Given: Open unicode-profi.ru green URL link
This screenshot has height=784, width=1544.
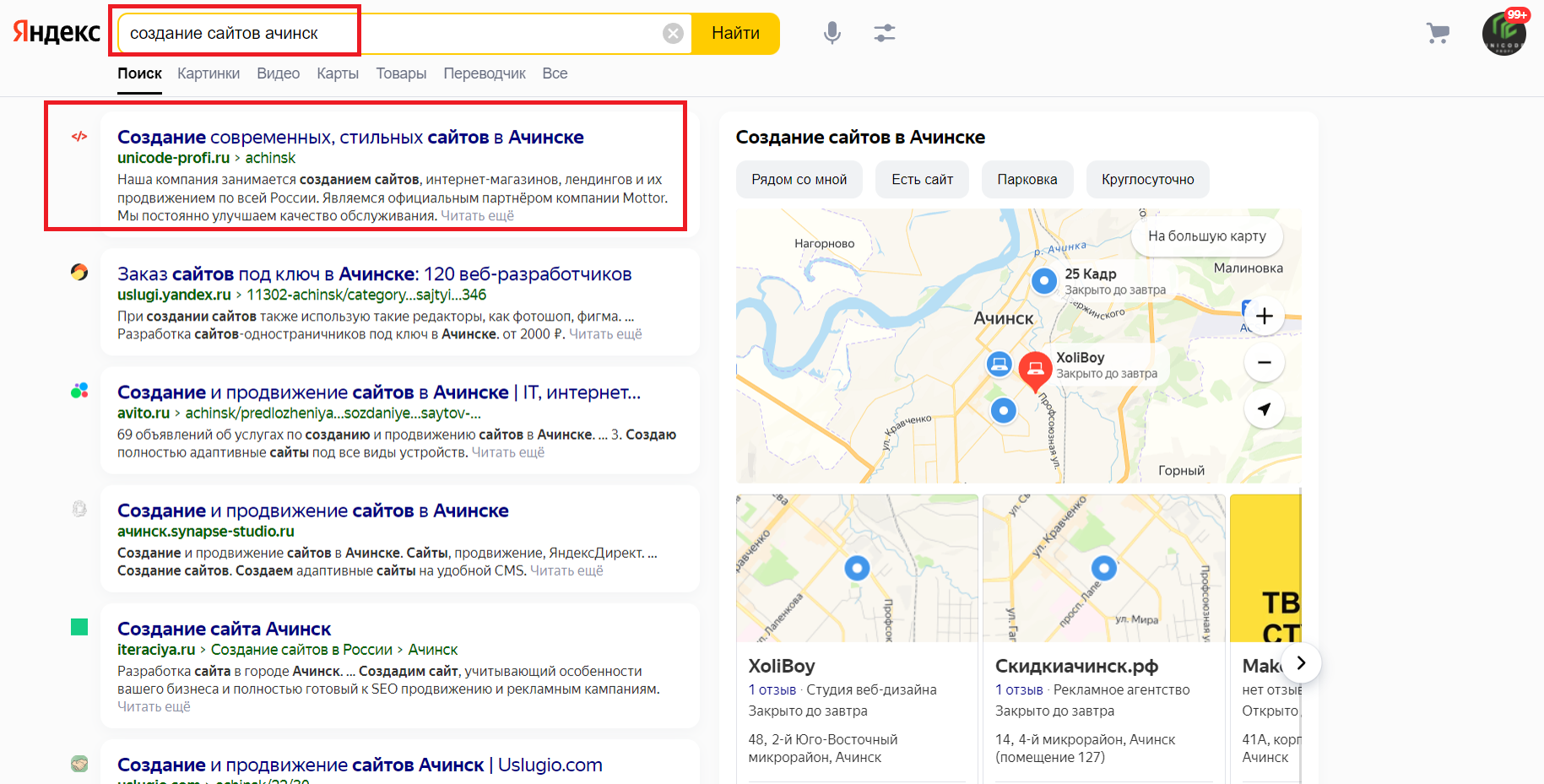Looking at the screenshot, I should pyautogui.click(x=173, y=158).
